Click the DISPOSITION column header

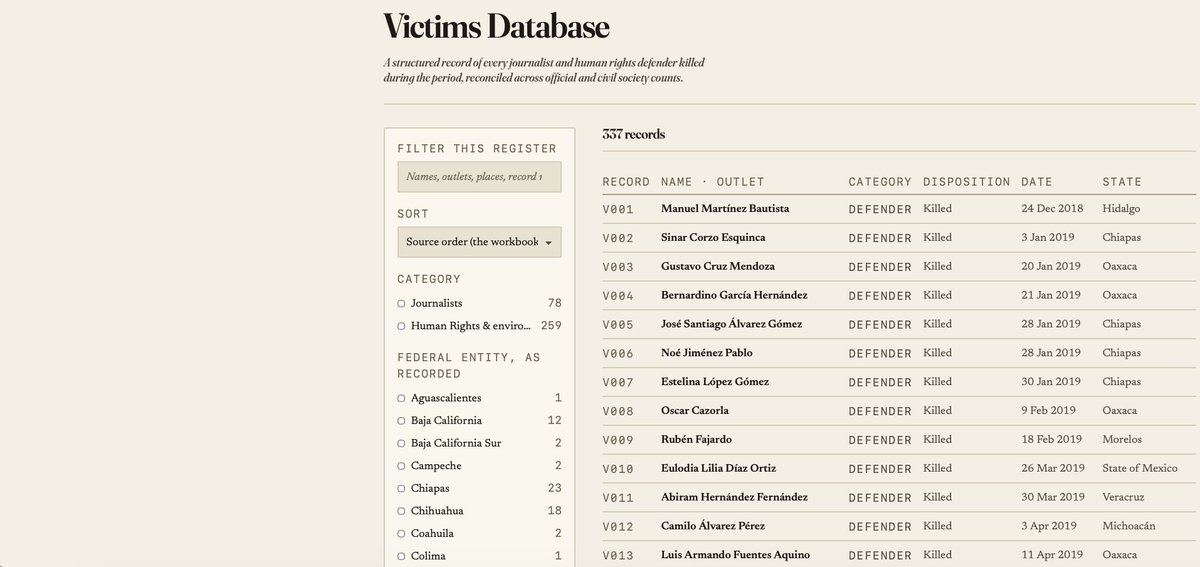point(966,182)
